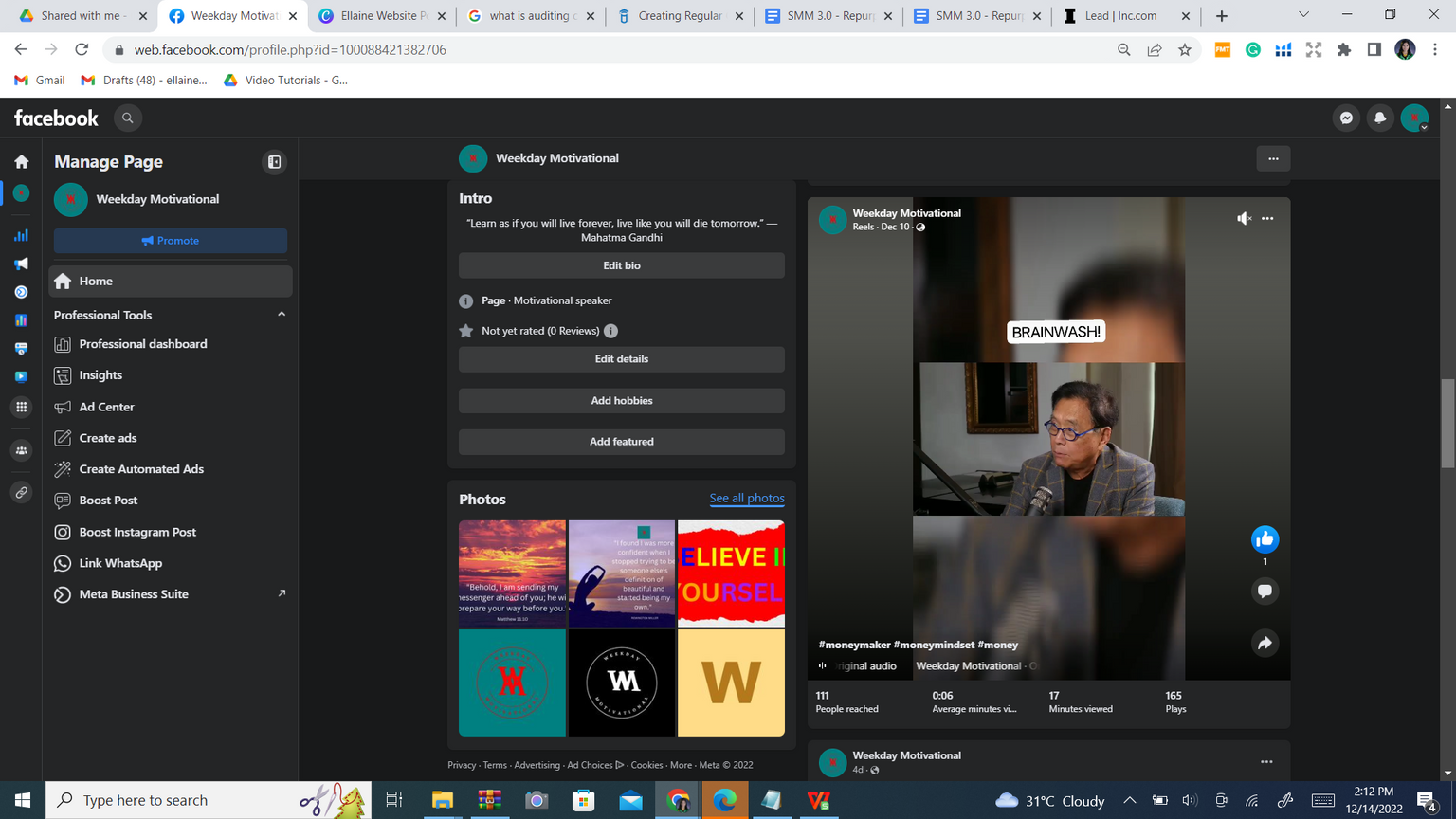The height and width of the screenshot is (819, 1456).
Task: Open Facebook search icon
Action: [127, 118]
